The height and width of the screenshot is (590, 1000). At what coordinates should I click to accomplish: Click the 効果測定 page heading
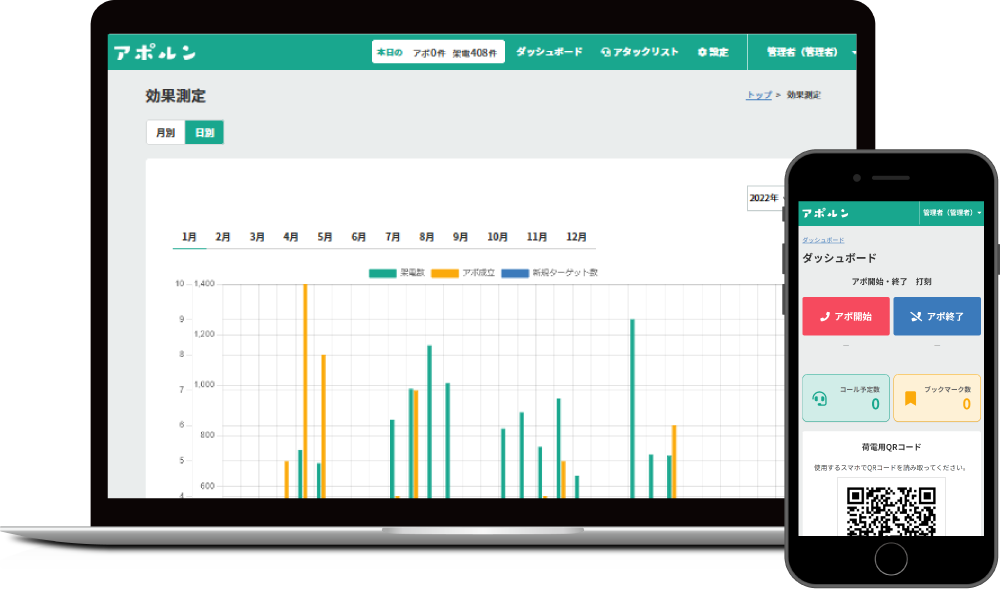click(175, 96)
